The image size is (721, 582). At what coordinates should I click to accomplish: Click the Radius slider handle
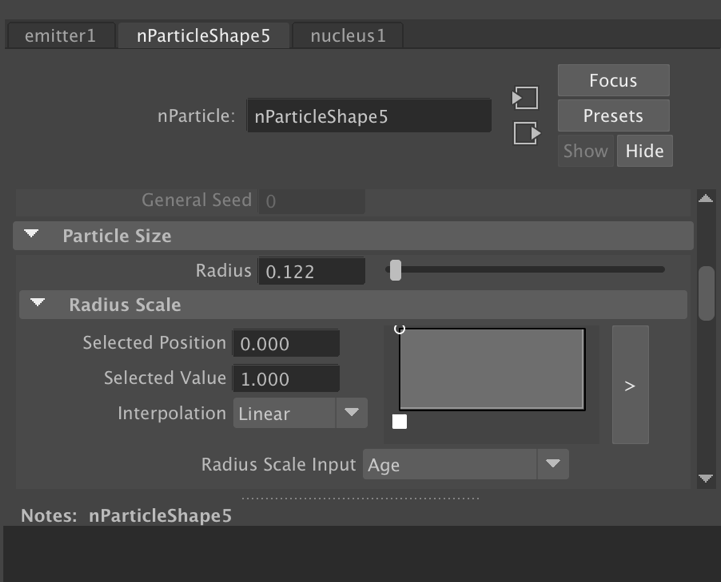coord(395,270)
